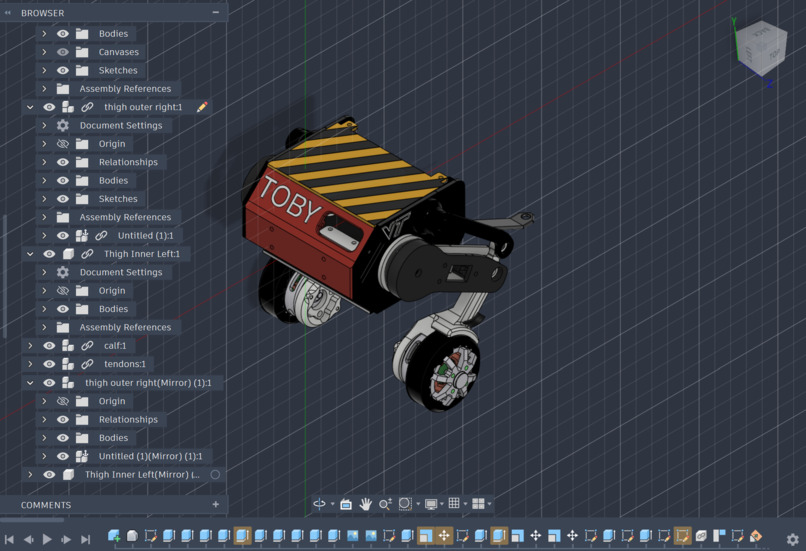The width and height of the screenshot is (806, 551).
Task: Step back one timeline feature
Action: click(x=28, y=539)
